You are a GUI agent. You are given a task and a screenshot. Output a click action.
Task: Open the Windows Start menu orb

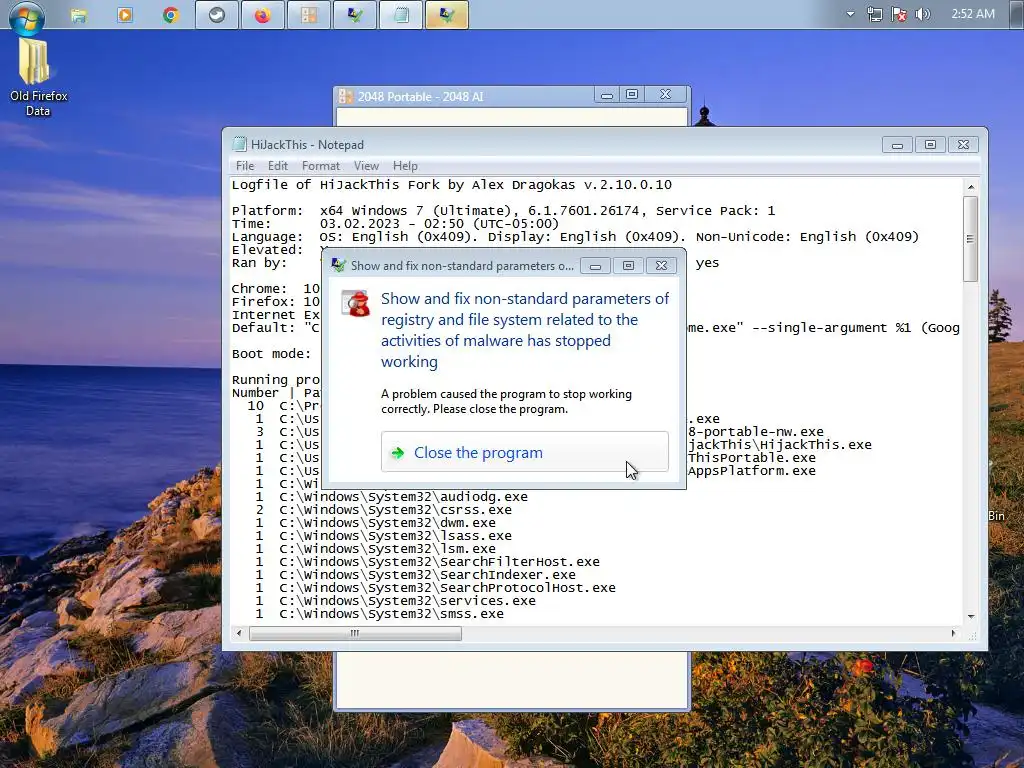point(27,16)
